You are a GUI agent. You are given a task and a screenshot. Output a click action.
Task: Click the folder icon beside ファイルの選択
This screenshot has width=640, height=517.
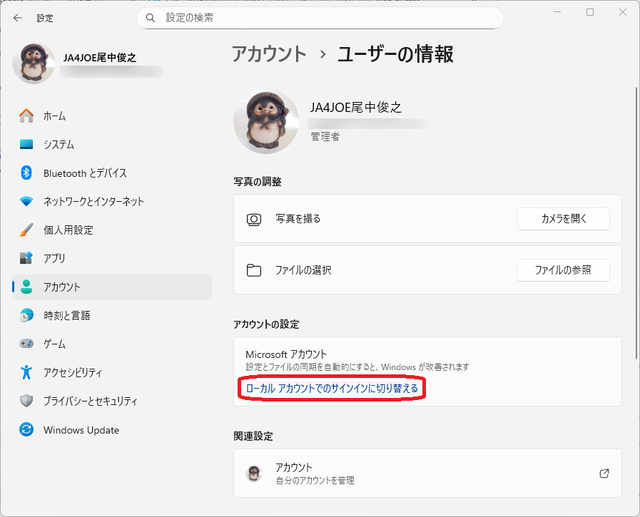pyautogui.click(x=254, y=270)
